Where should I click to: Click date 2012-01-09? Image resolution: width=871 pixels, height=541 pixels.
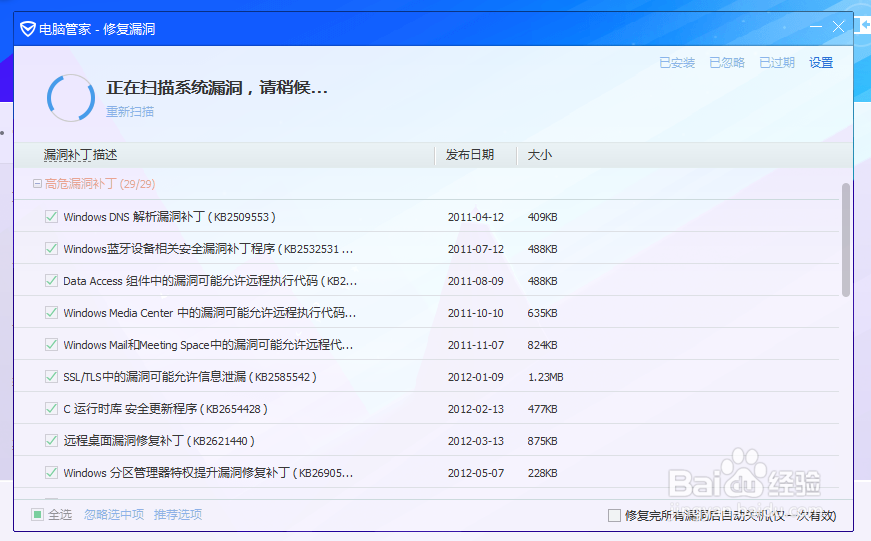pyautogui.click(x=475, y=377)
